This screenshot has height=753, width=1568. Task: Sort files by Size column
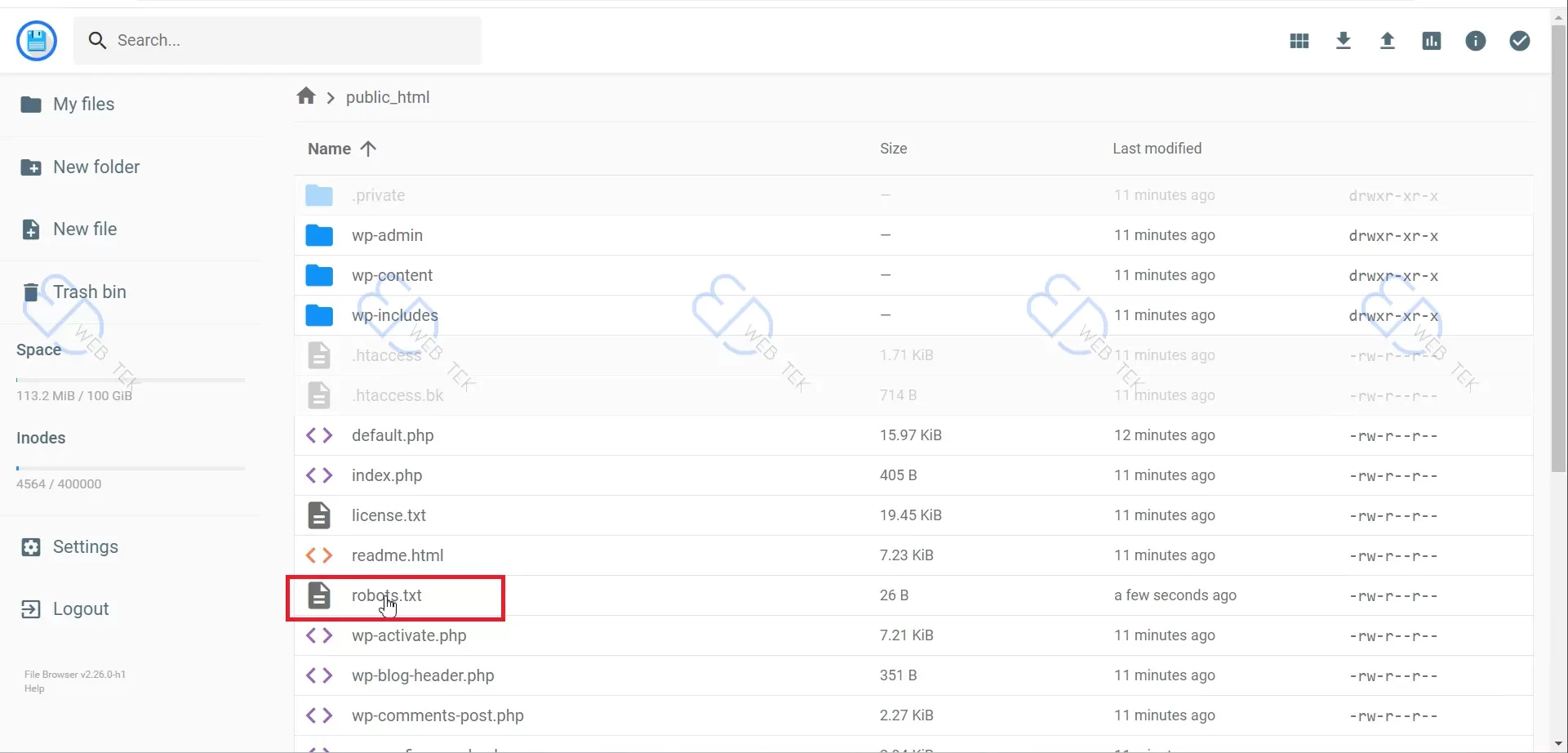click(x=894, y=149)
